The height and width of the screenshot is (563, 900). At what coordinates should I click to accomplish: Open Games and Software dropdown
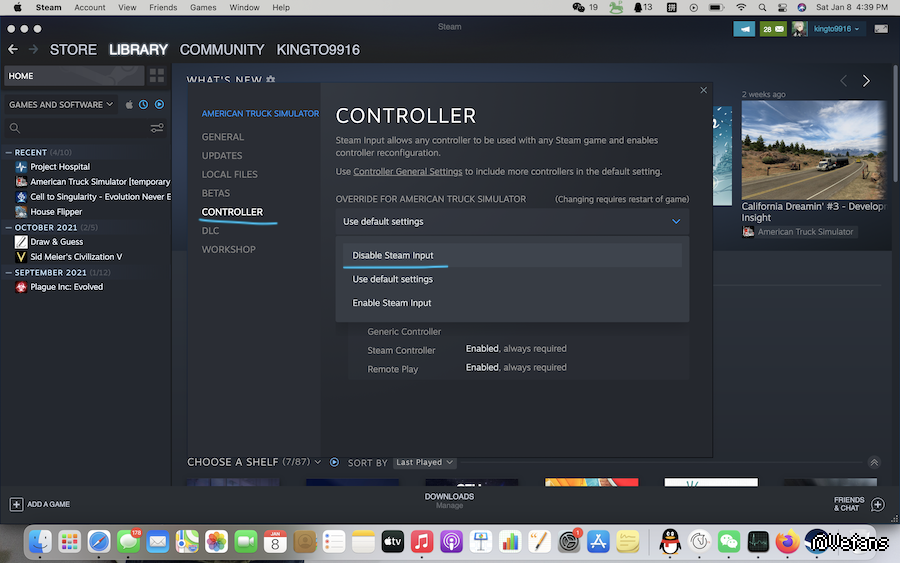(61, 104)
